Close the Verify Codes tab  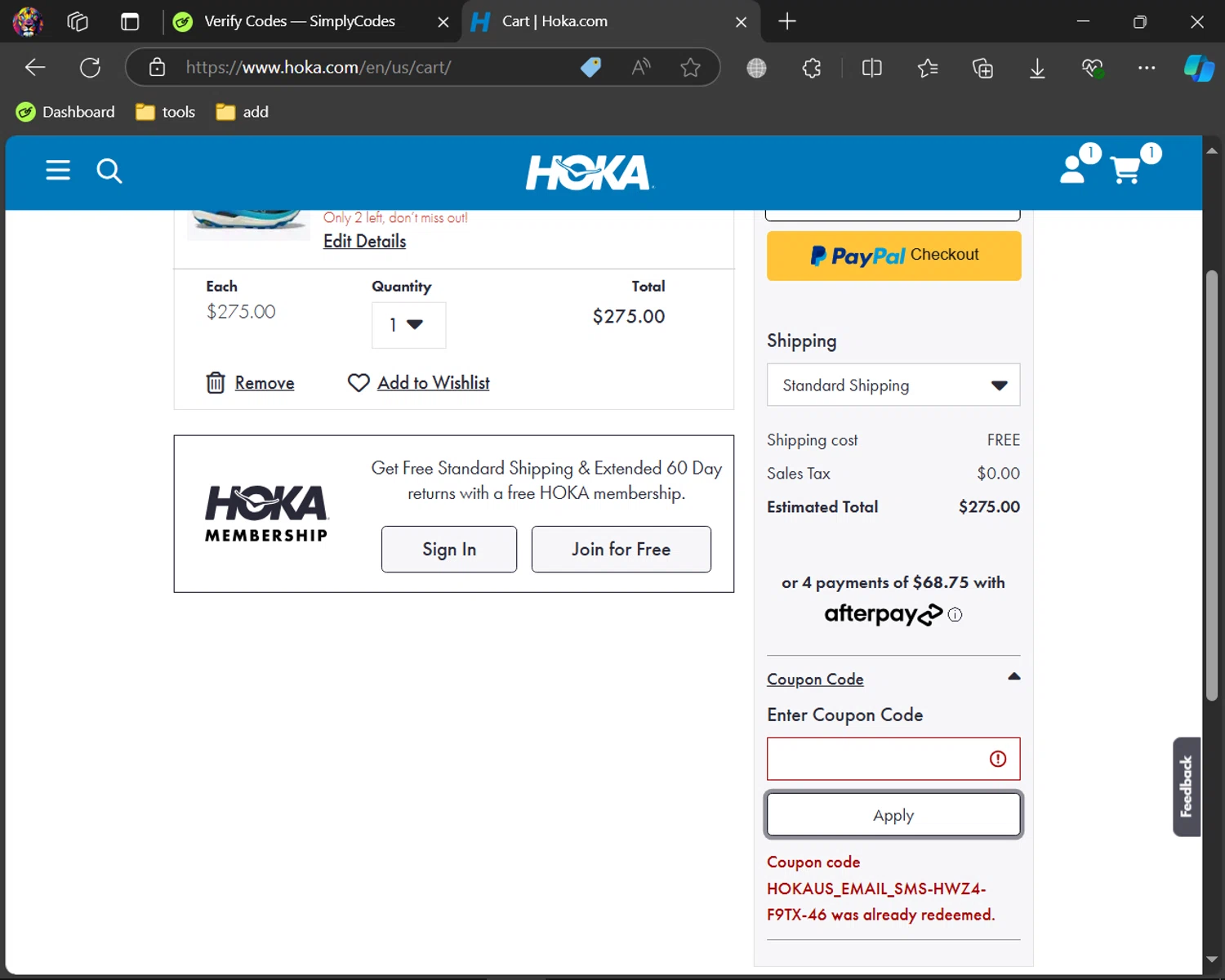tap(443, 22)
